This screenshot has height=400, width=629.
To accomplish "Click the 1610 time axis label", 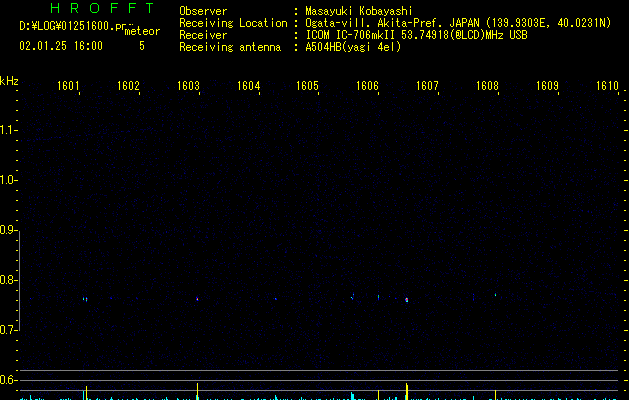I will [607, 86].
